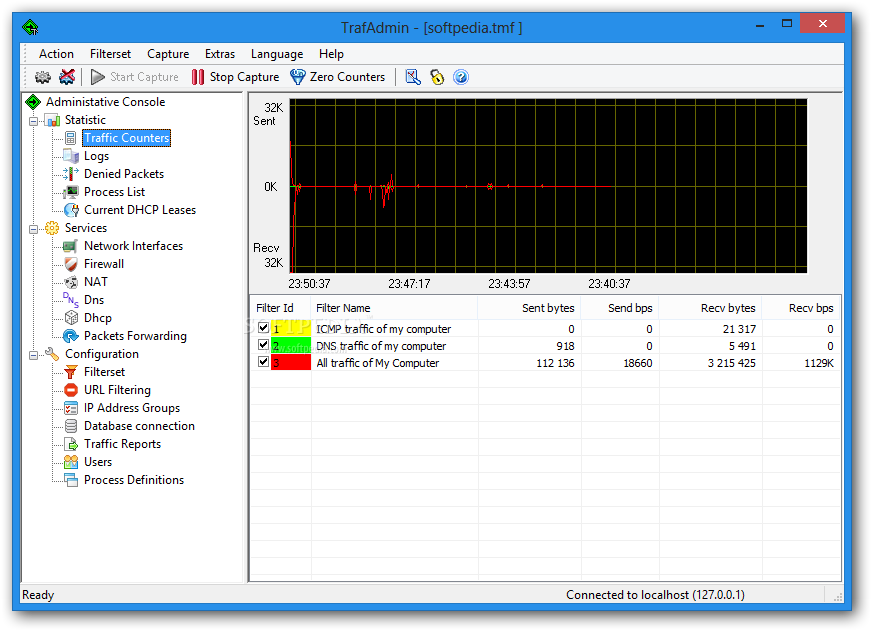Click the Ready status bar text
This screenshot has width=872, height=631.
[x=38, y=595]
